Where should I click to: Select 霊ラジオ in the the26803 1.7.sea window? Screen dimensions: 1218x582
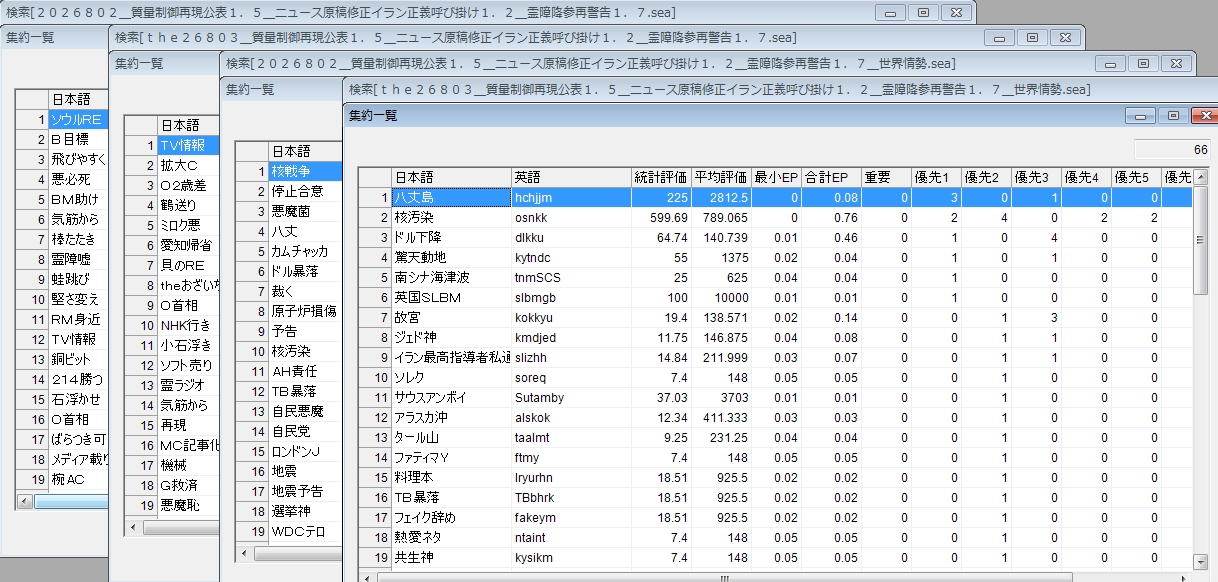point(188,385)
